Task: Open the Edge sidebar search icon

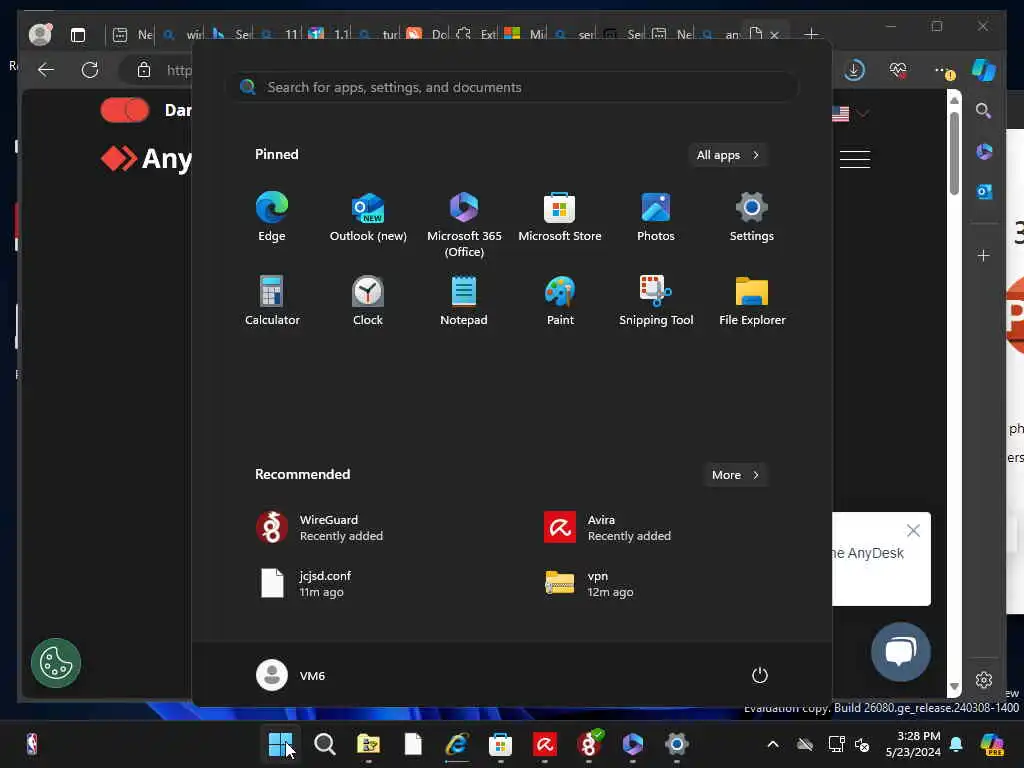Action: [x=984, y=110]
